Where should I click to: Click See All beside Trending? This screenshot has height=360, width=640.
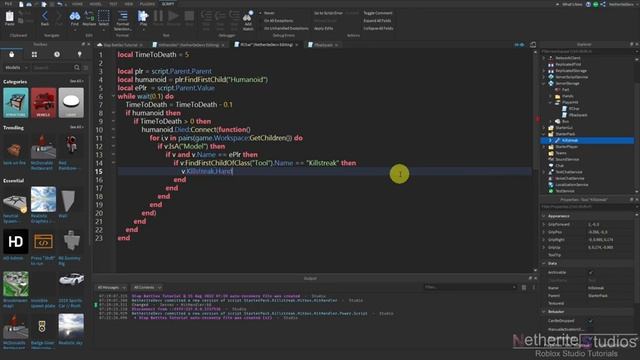(76, 127)
